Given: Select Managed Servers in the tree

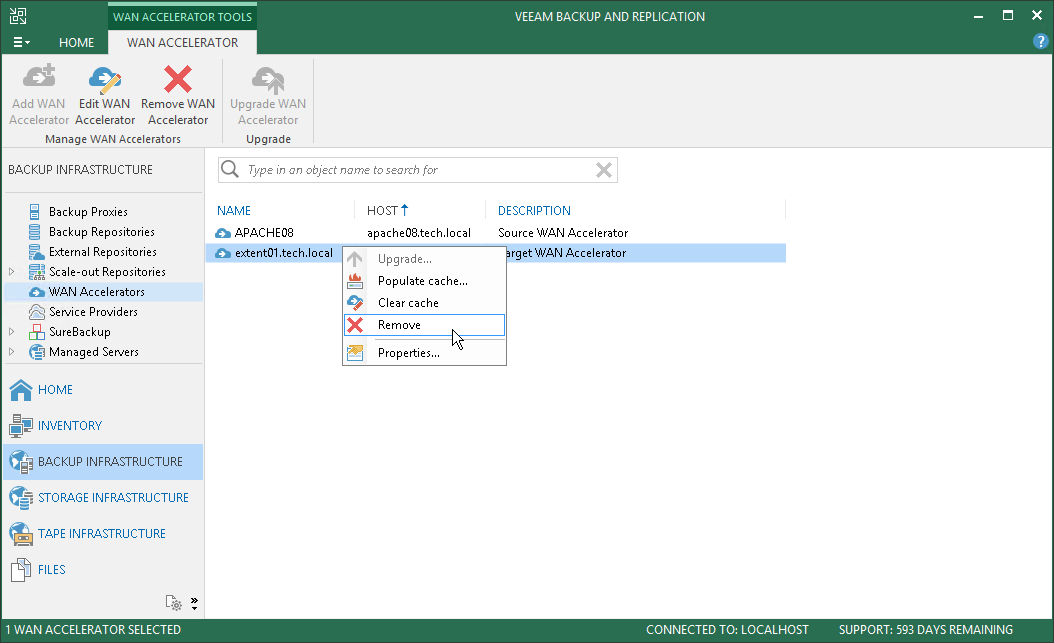Looking at the screenshot, I should click(x=93, y=352).
